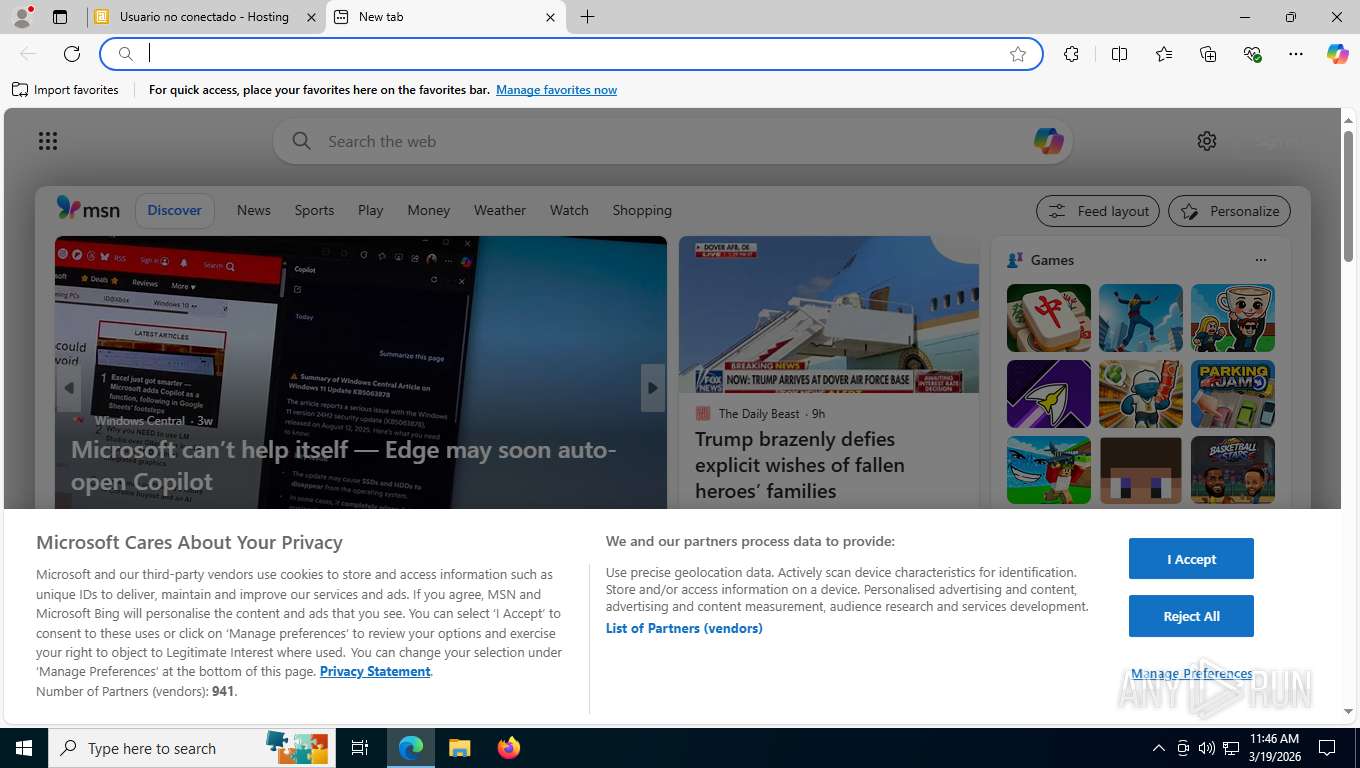Open the Edge profile icon
The height and width of the screenshot is (768, 1360).
(21, 17)
